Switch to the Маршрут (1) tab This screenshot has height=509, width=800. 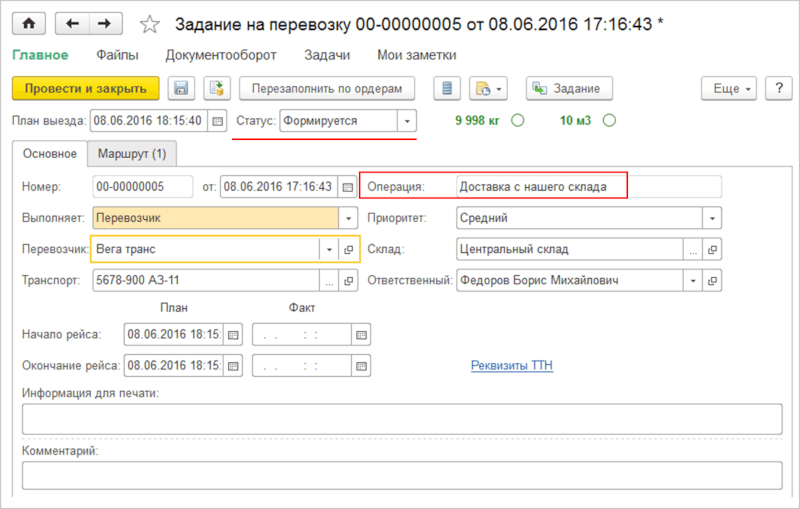(132, 154)
